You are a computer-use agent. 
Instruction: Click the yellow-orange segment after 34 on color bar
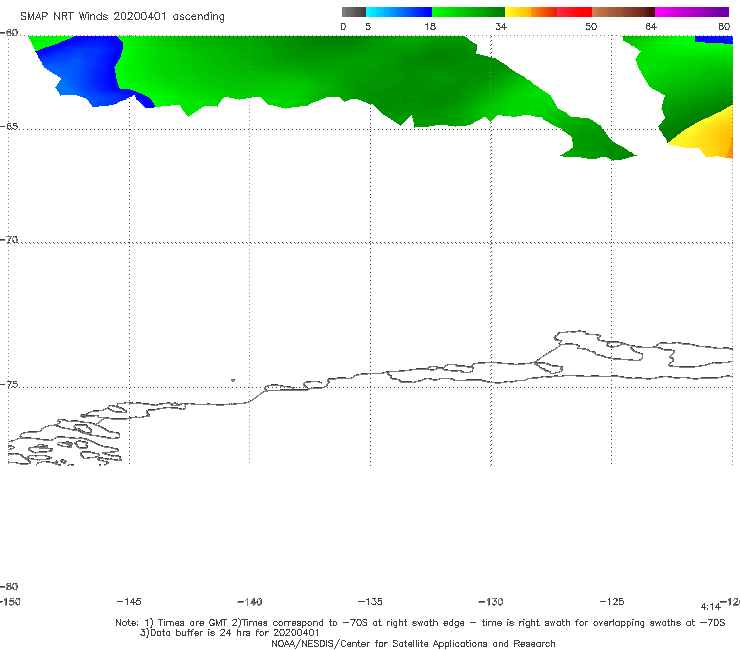tap(531, 12)
